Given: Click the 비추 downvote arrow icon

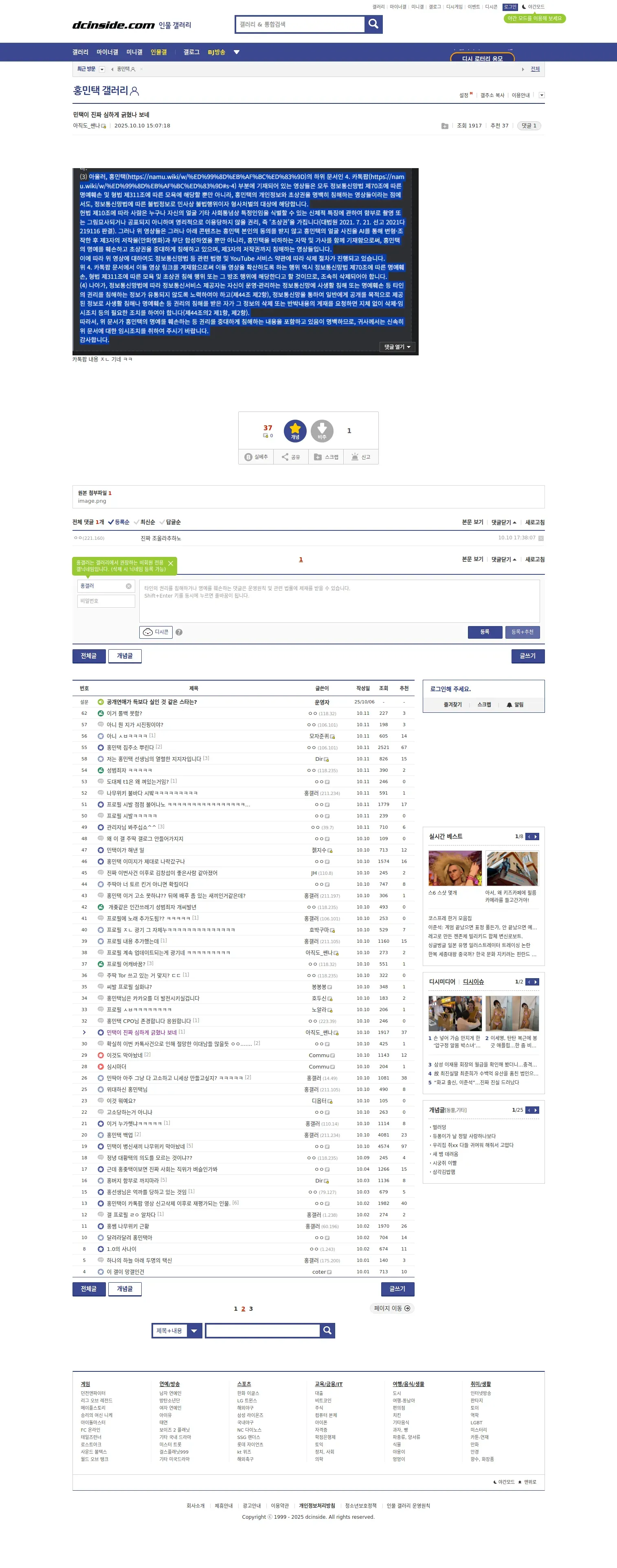Looking at the screenshot, I should (322, 430).
